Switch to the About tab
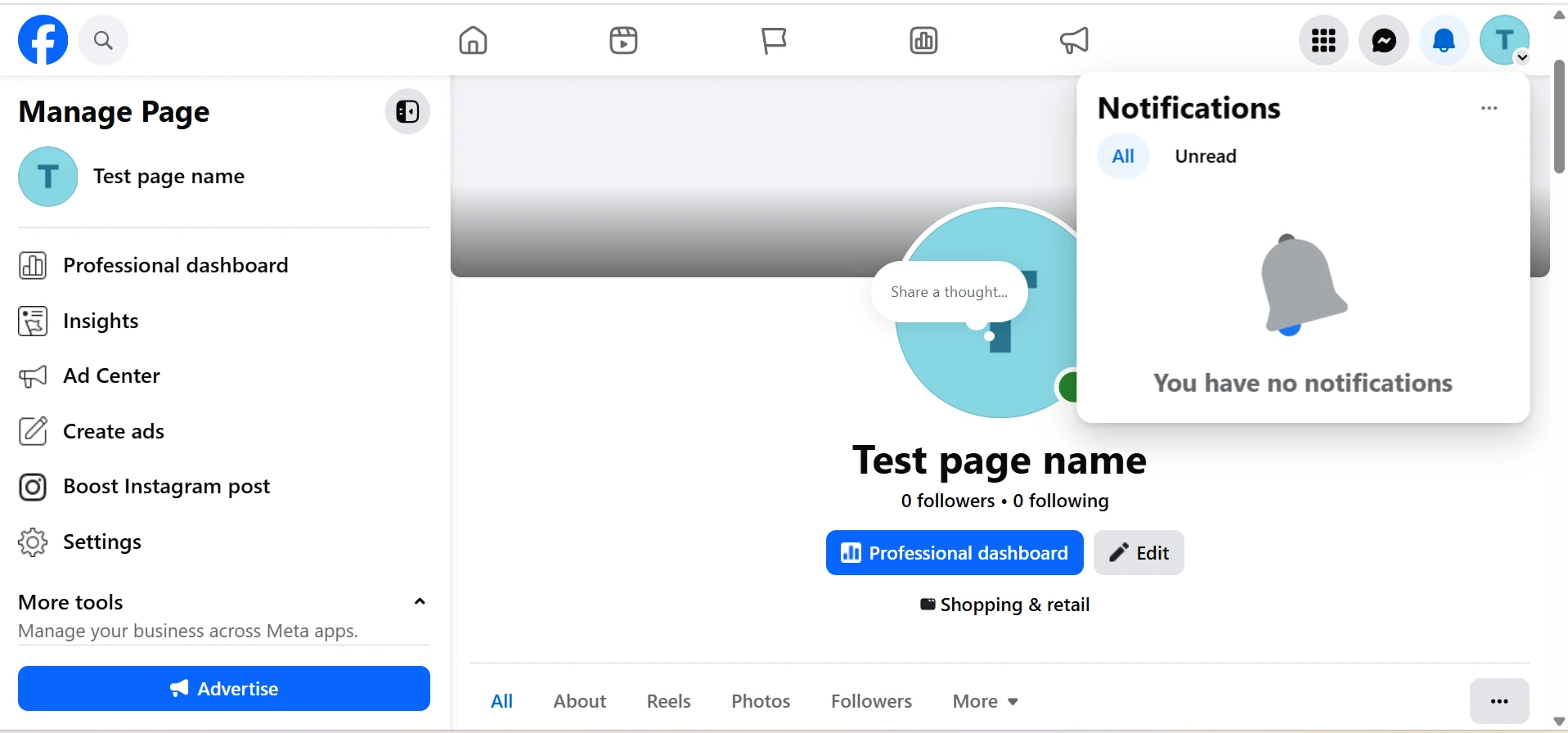 (579, 701)
